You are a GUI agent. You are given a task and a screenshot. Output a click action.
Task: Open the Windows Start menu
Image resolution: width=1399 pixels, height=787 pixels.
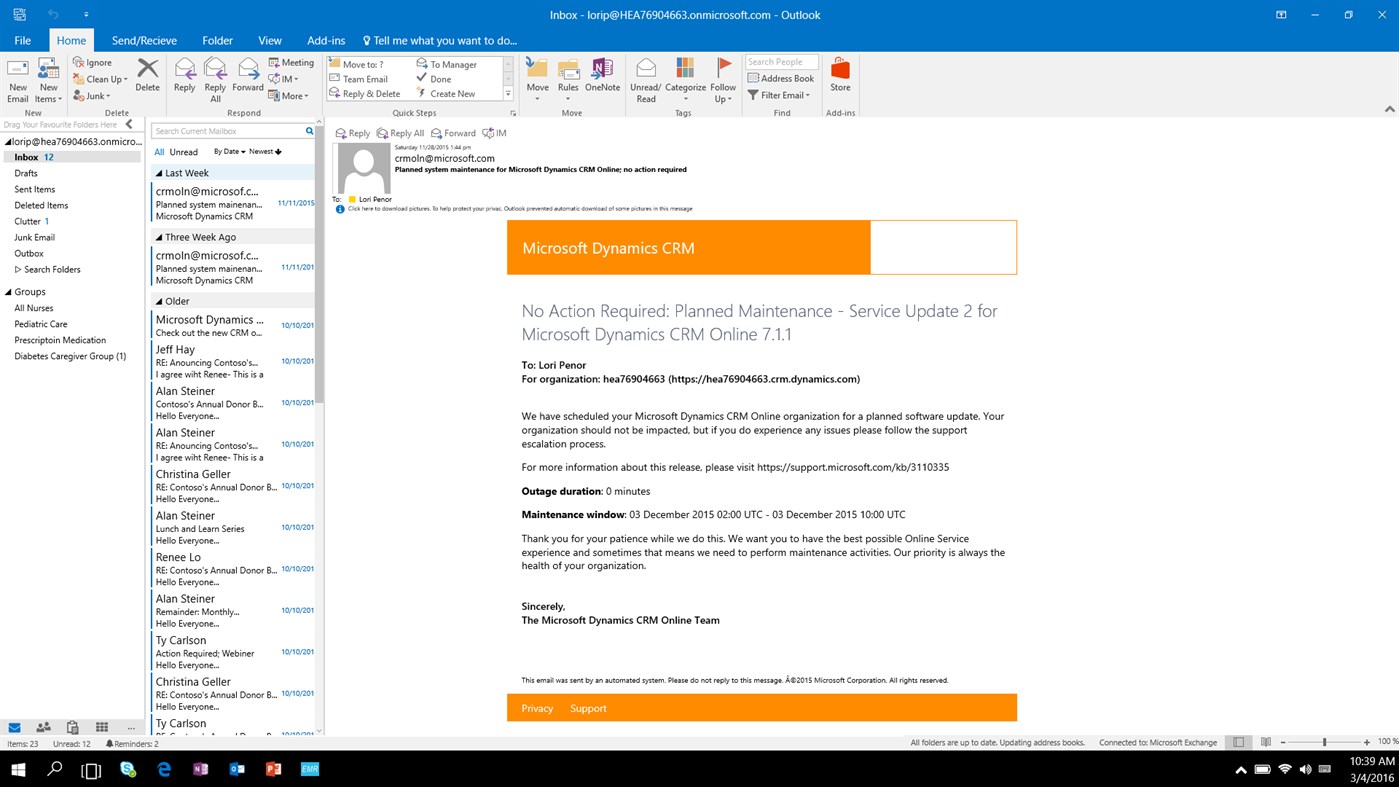[x=18, y=769]
